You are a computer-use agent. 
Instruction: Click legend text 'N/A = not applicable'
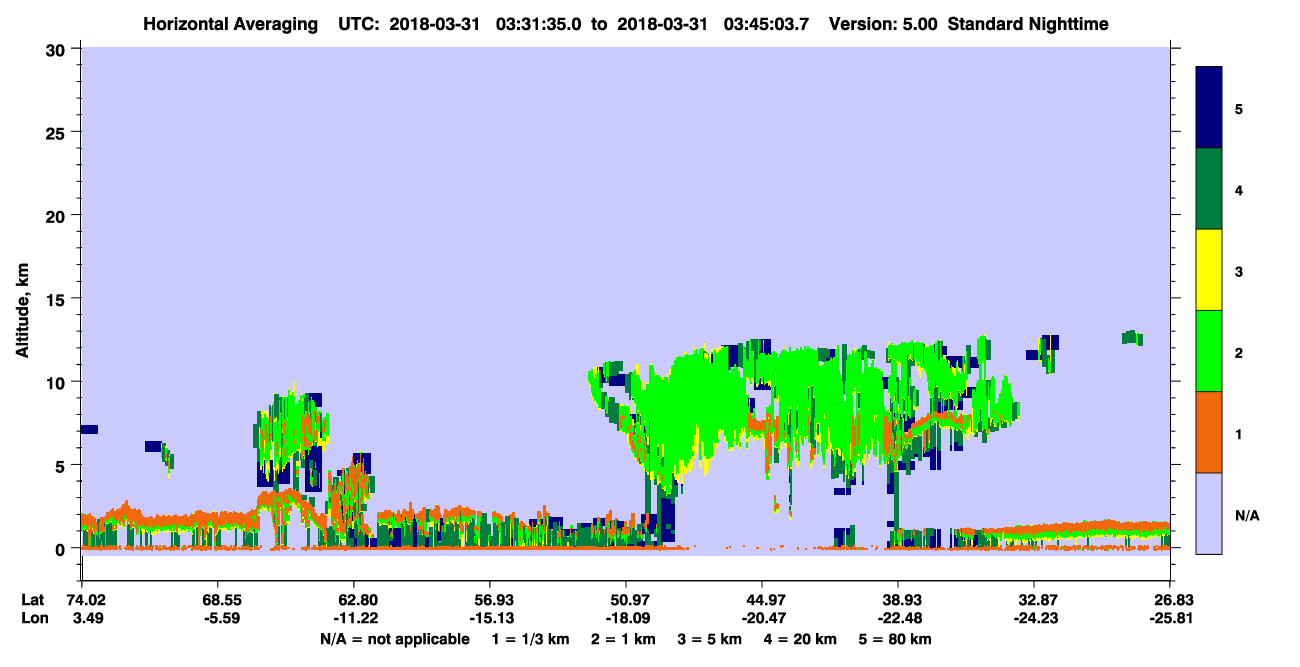394,639
